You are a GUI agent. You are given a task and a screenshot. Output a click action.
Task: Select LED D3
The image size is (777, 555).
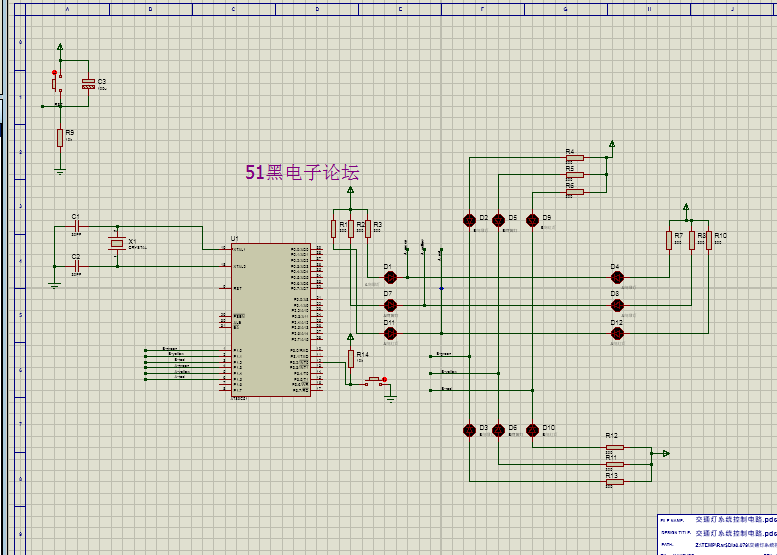(x=469, y=430)
